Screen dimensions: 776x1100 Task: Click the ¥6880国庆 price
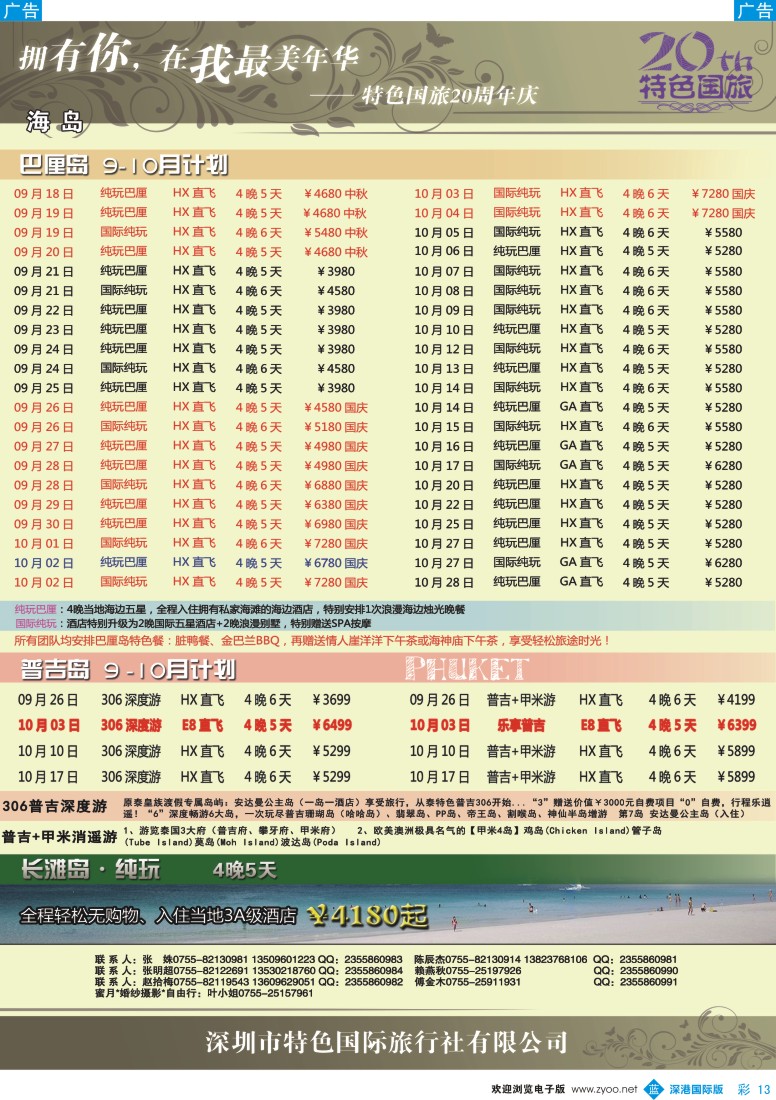[x=335, y=485]
